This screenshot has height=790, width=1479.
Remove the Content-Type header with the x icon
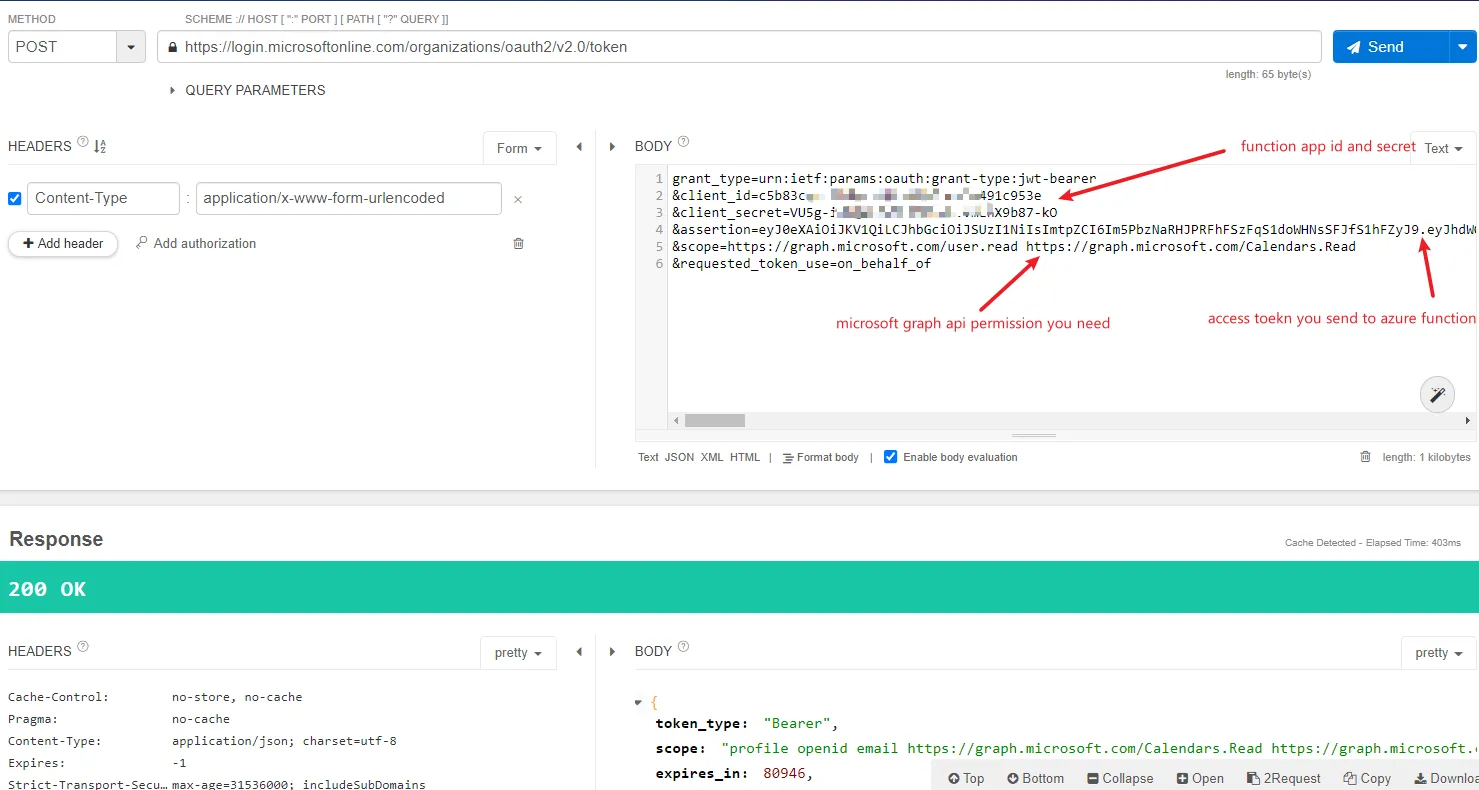click(x=518, y=199)
